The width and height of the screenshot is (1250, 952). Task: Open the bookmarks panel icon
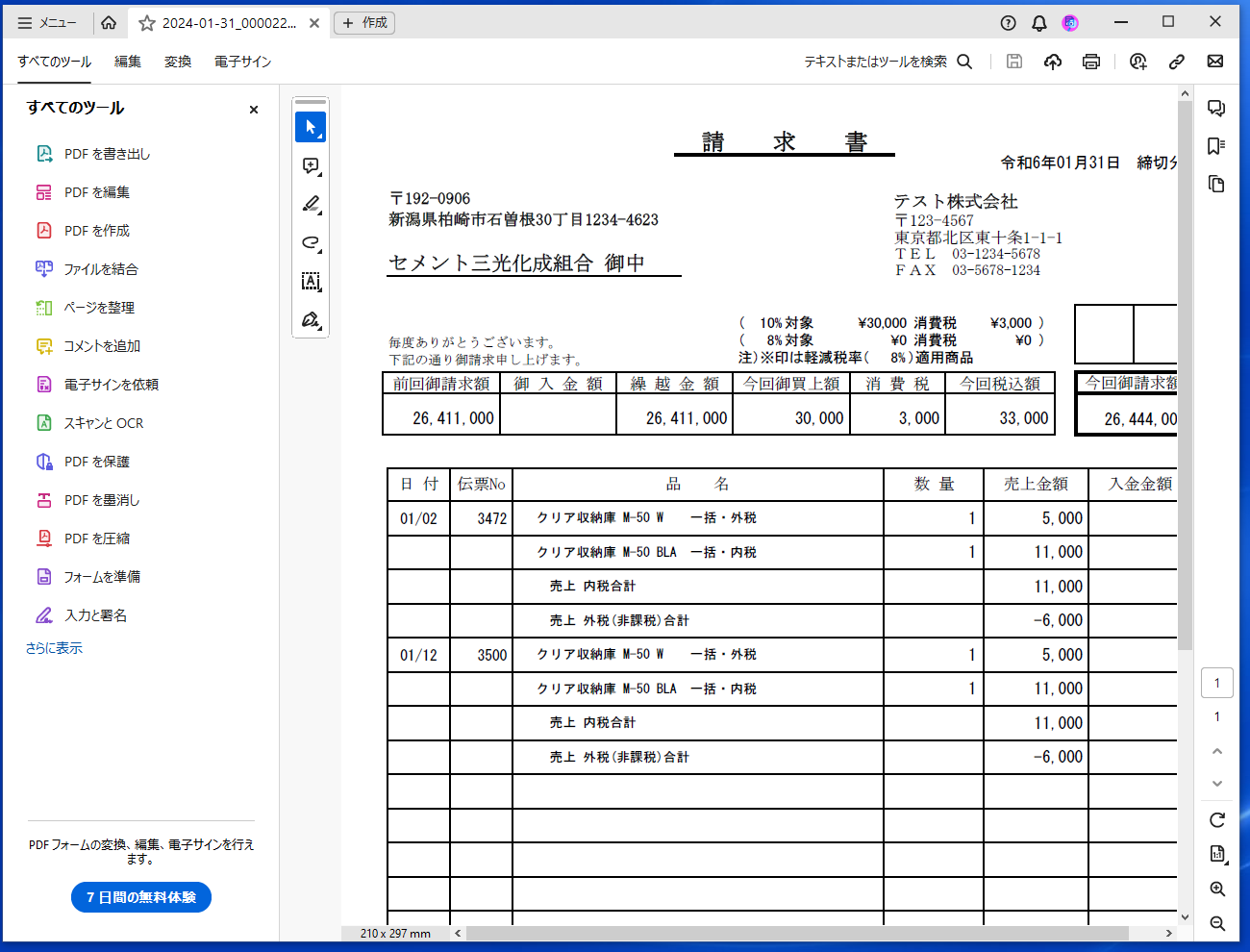1216,146
